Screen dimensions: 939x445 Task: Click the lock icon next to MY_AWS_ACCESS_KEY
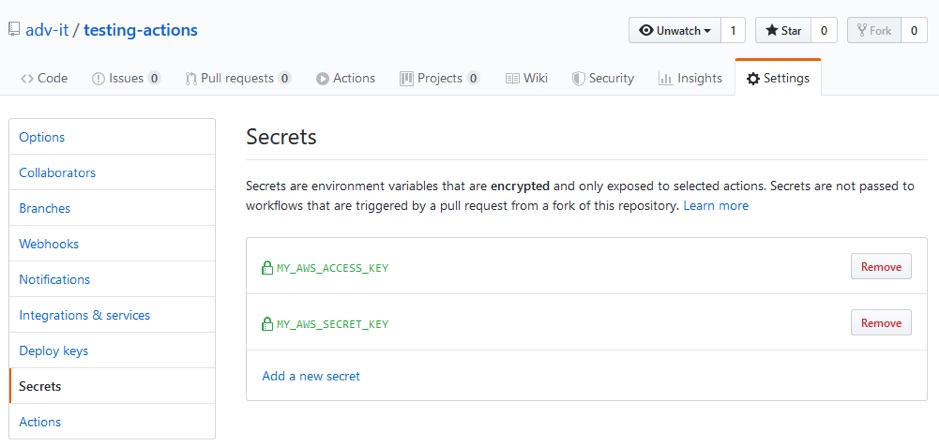(267, 268)
